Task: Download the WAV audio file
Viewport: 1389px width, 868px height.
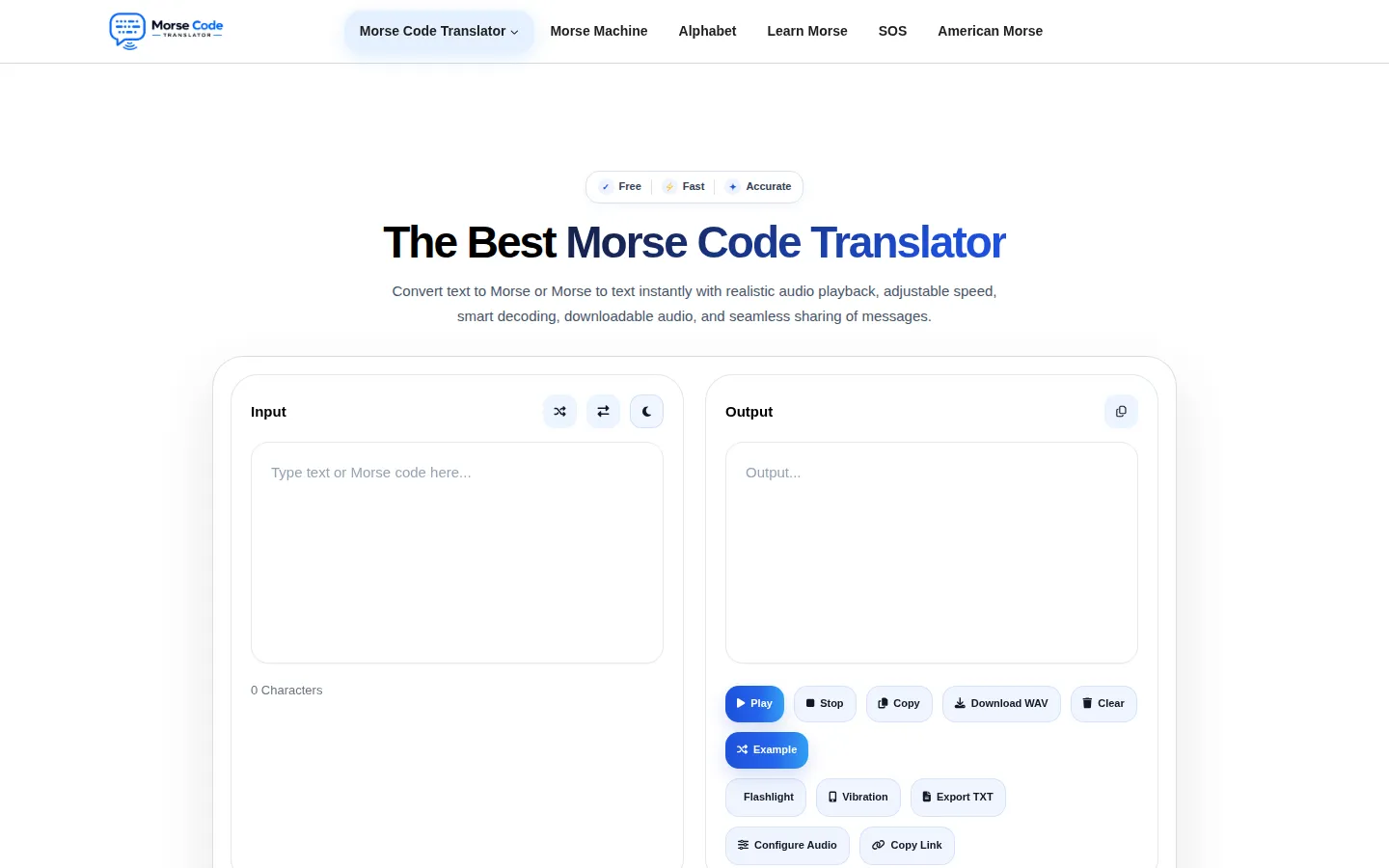Action: pyautogui.click(x=1001, y=704)
